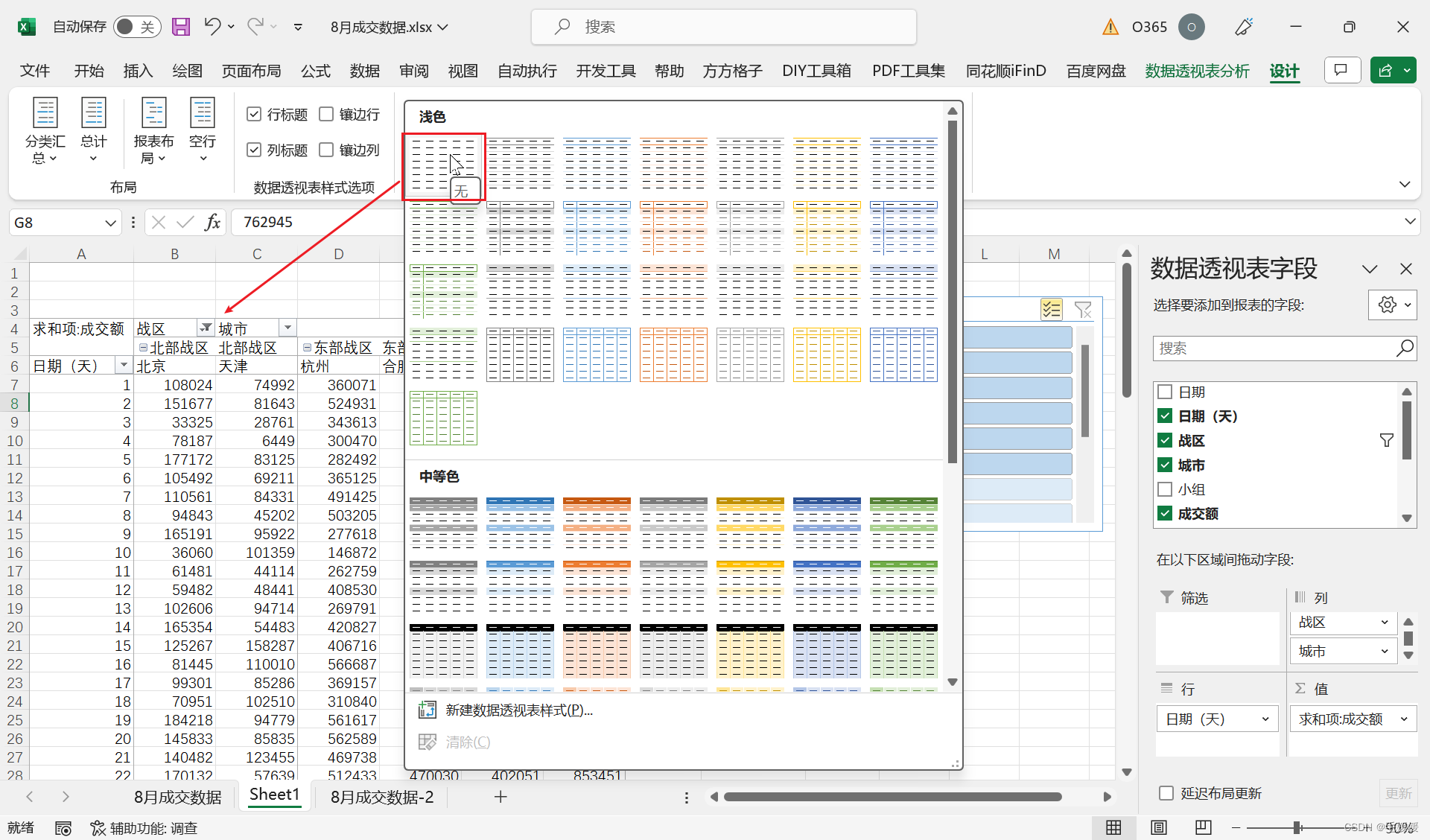Open the 报表布局 report layout icon
Screen dimensions: 1430x840
(153, 131)
